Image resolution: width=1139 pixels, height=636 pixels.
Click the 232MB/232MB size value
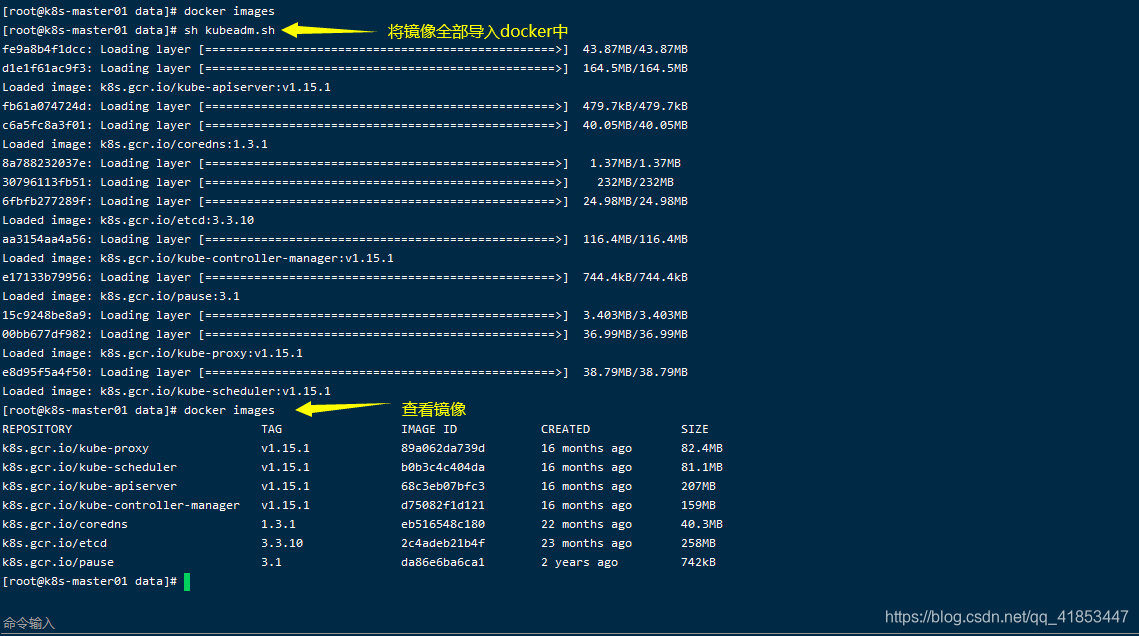pos(635,182)
